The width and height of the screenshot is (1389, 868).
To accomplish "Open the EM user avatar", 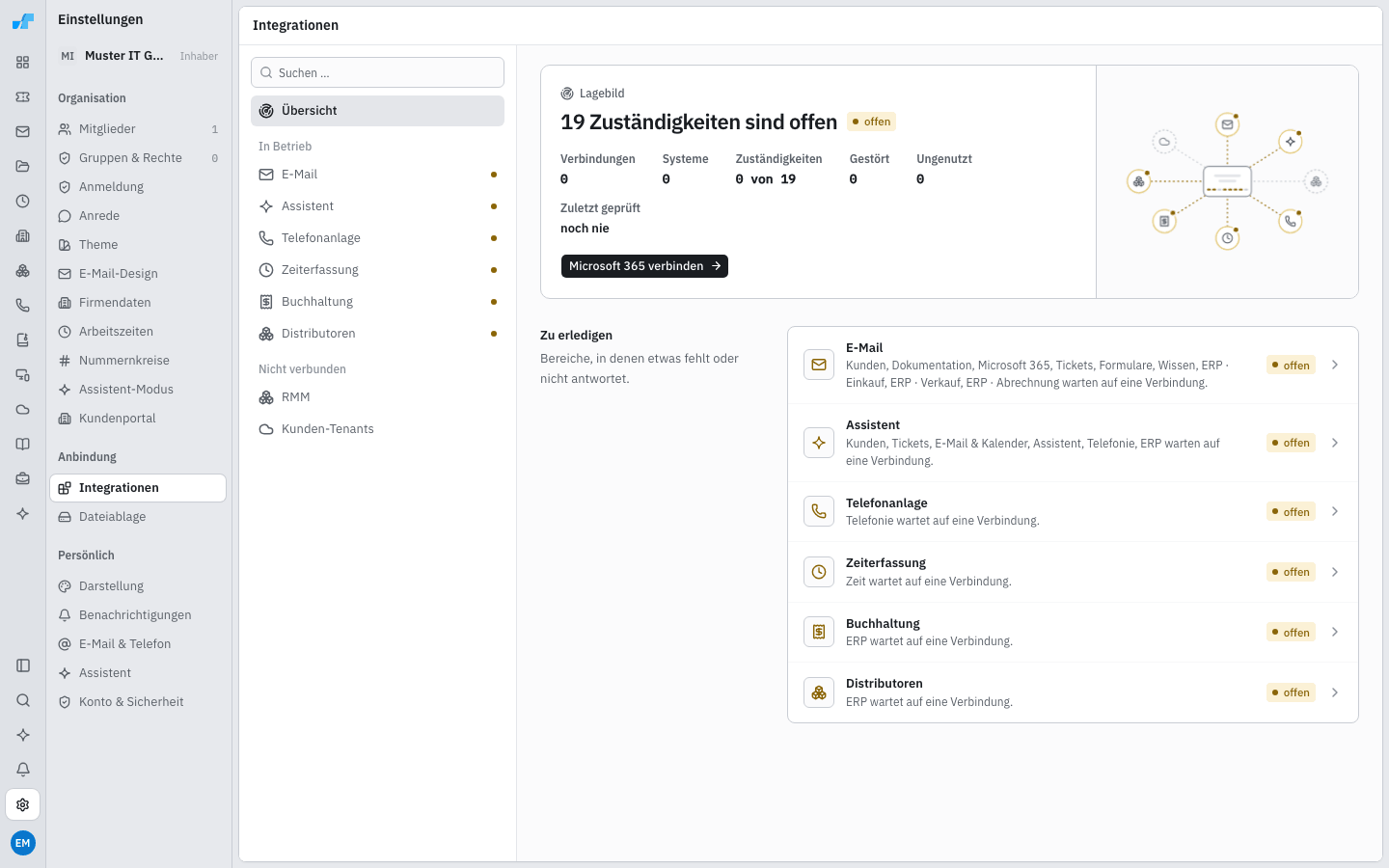I will tap(23, 843).
